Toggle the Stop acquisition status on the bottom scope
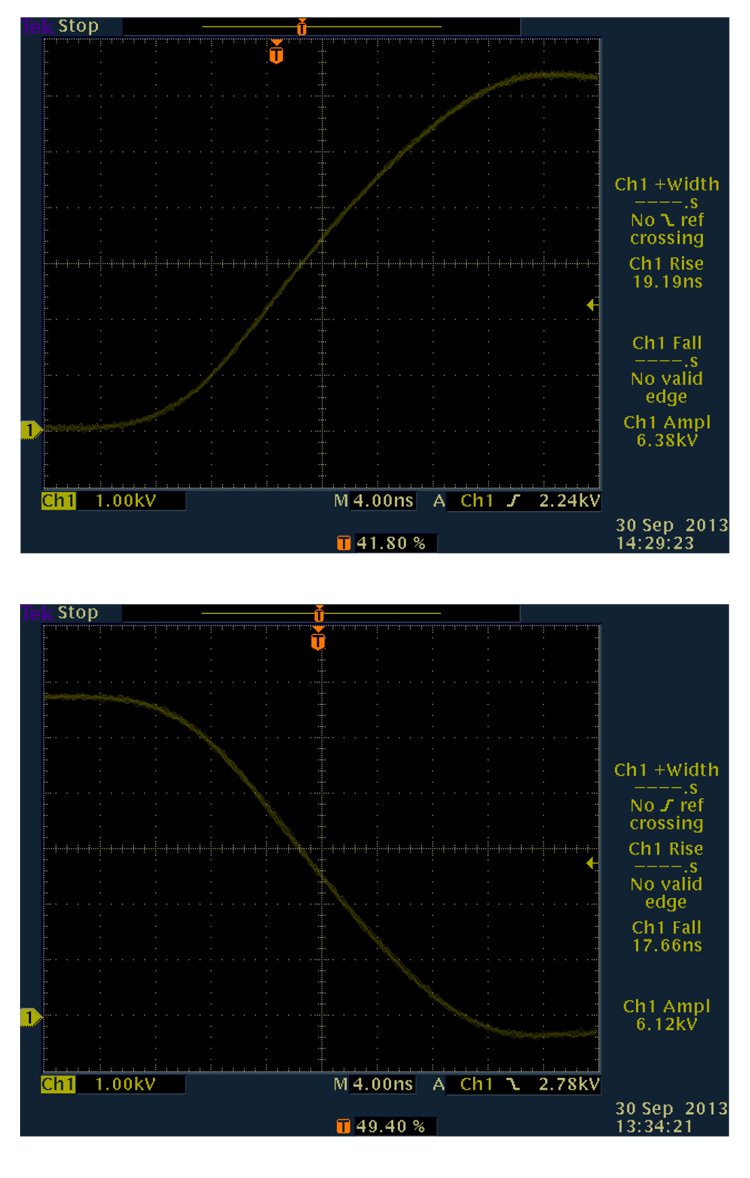Viewport: 750px width, 1178px height. [78, 612]
